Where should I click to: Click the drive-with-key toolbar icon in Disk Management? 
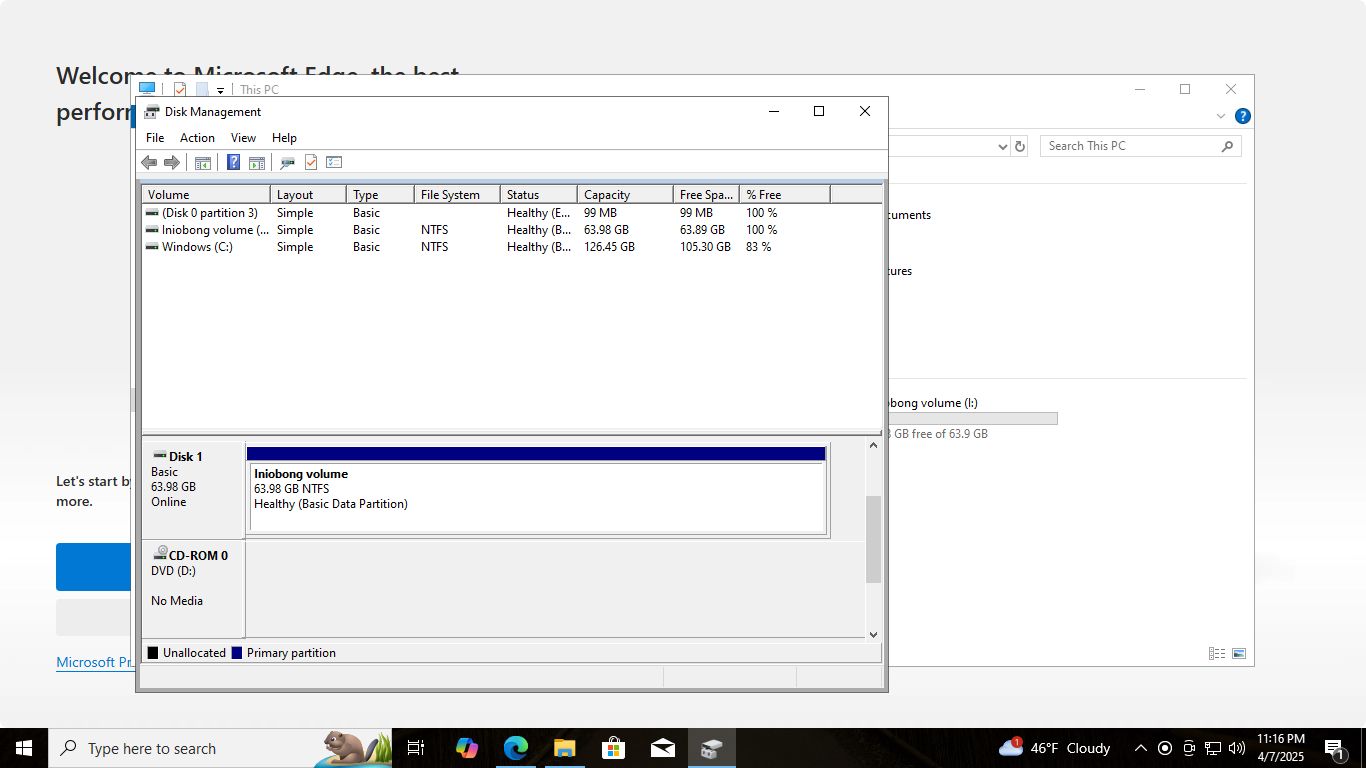click(x=288, y=162)
